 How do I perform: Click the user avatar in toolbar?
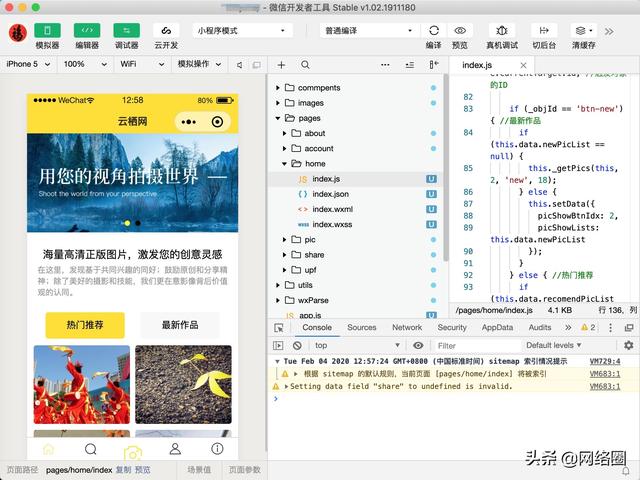[x=18, y=32]
